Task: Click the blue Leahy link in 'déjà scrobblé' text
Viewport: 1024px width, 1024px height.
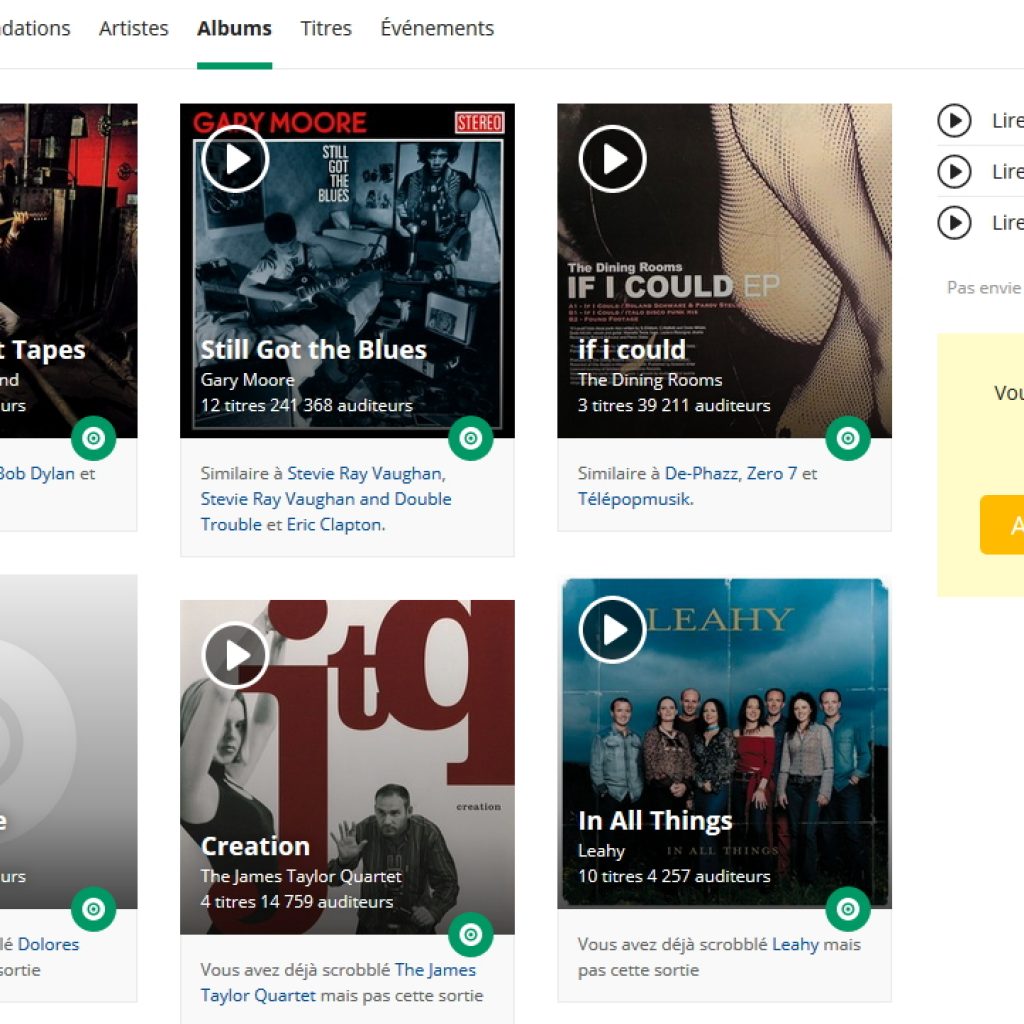Action: [795, 944]
